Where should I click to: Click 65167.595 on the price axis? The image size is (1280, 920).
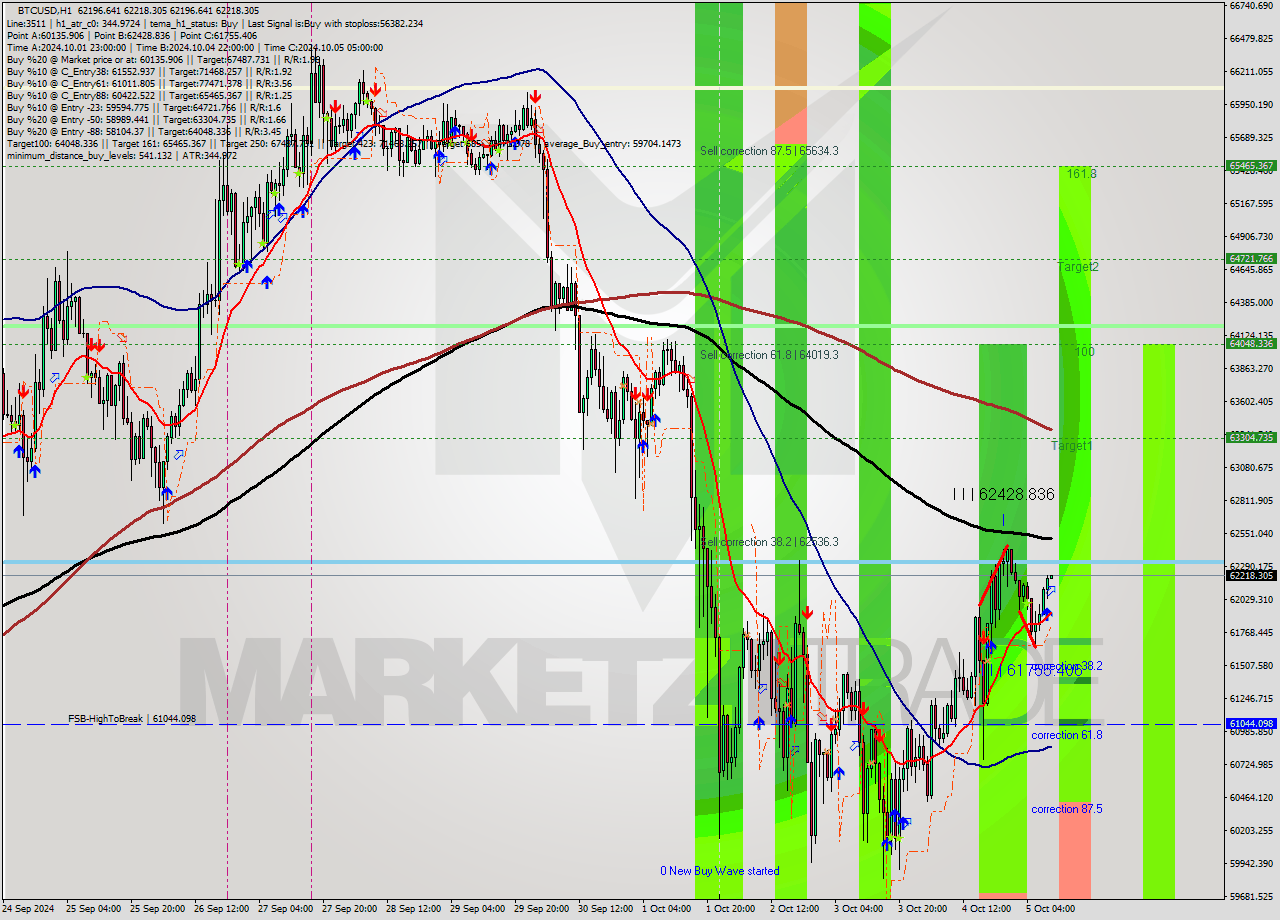[1250, 204]
